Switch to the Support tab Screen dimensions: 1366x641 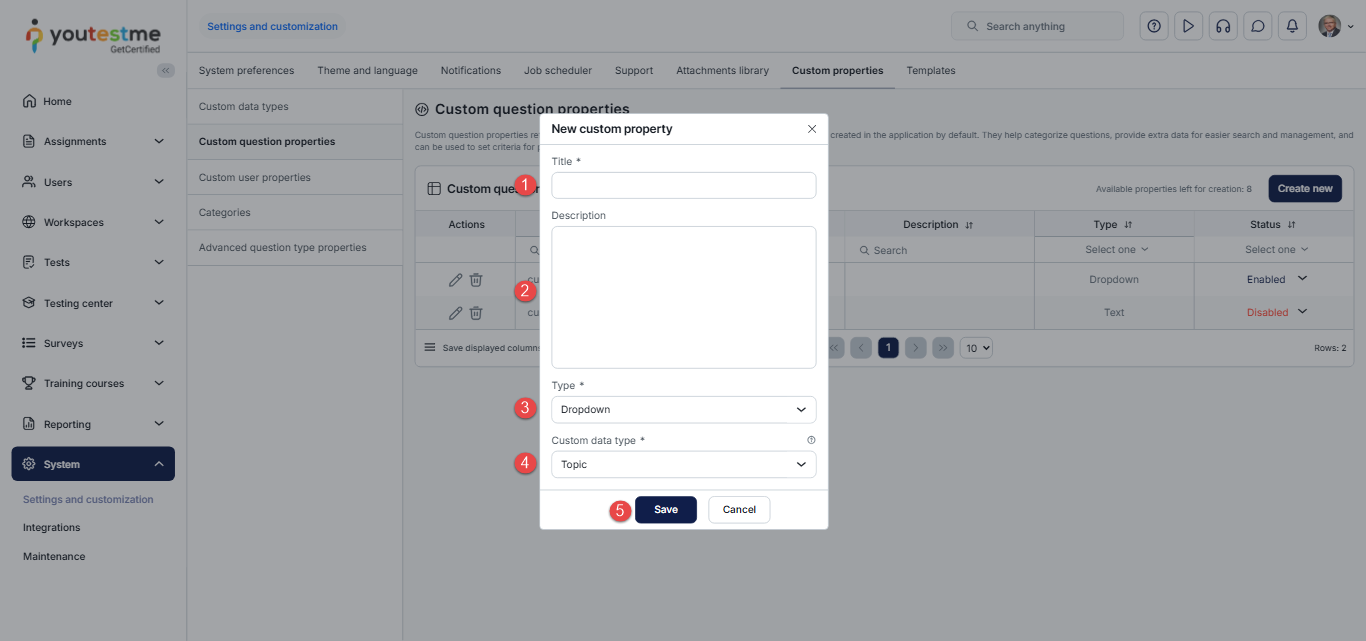click(x=634, y=70)
